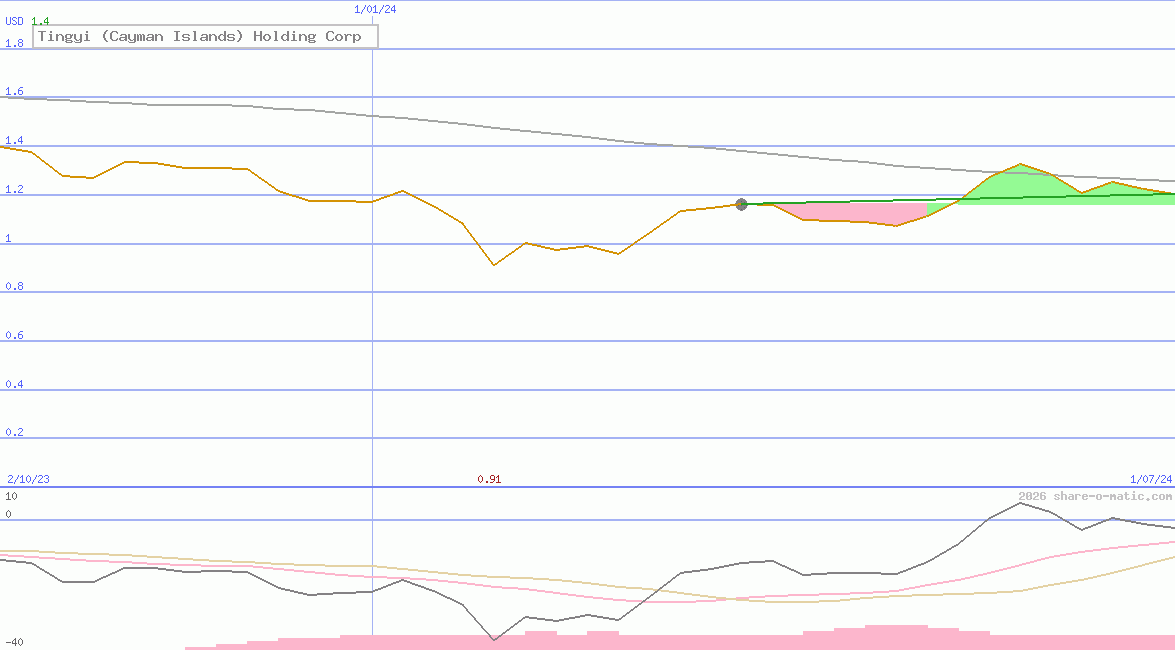Screen dimensions: 1175x650
Task: Click the 1.8 y-axis label
Action: [14, 43]
